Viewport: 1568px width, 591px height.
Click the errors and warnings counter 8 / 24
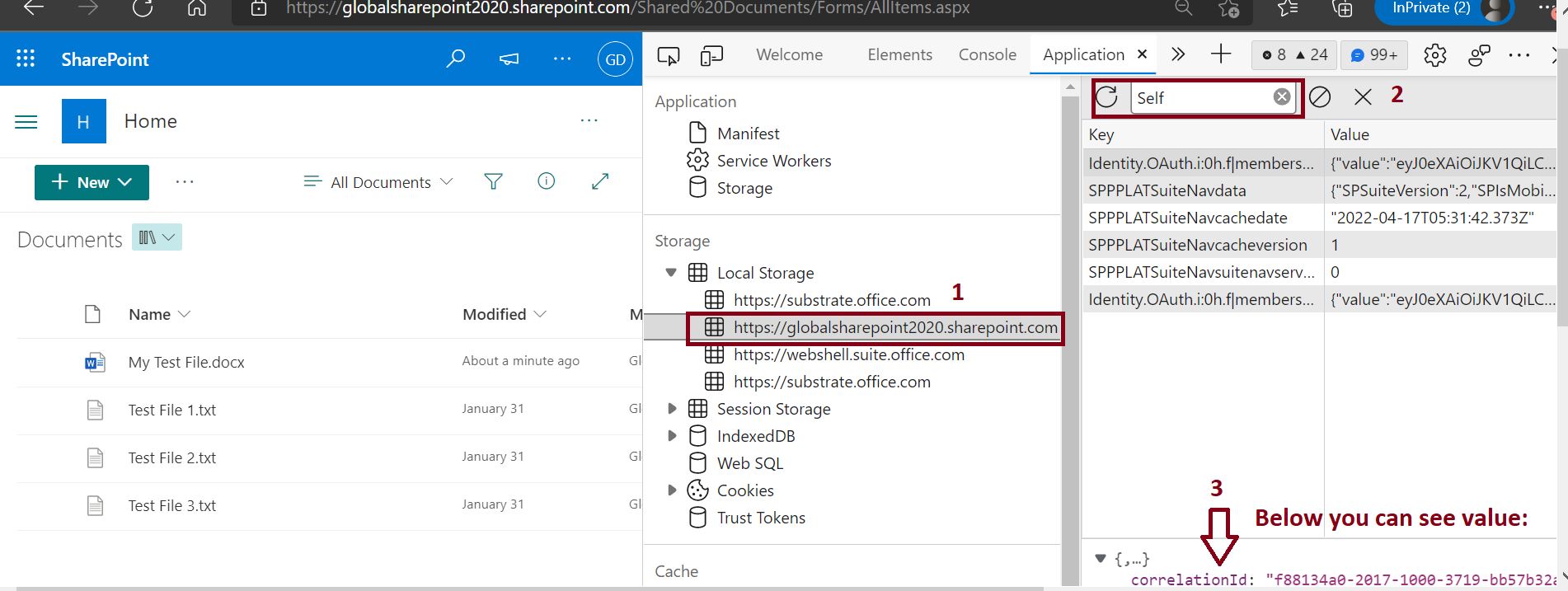click(x=1294, y=55)
